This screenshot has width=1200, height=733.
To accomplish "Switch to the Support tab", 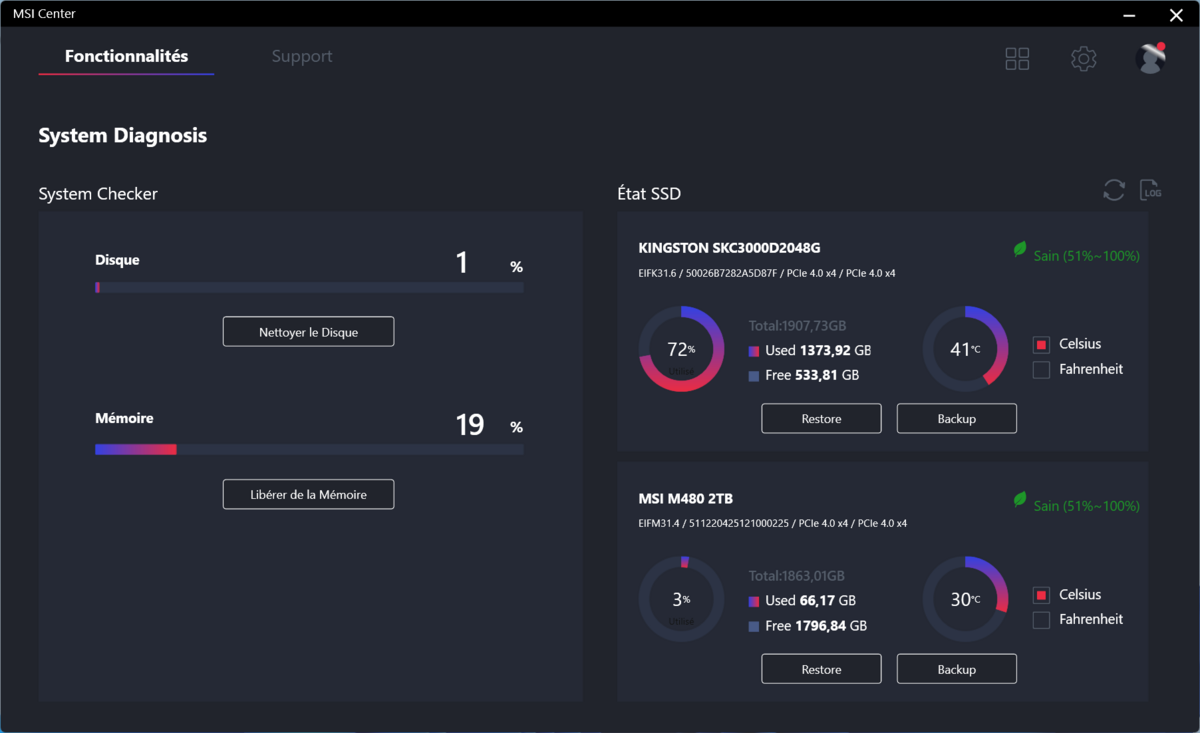I will (302, 57).
